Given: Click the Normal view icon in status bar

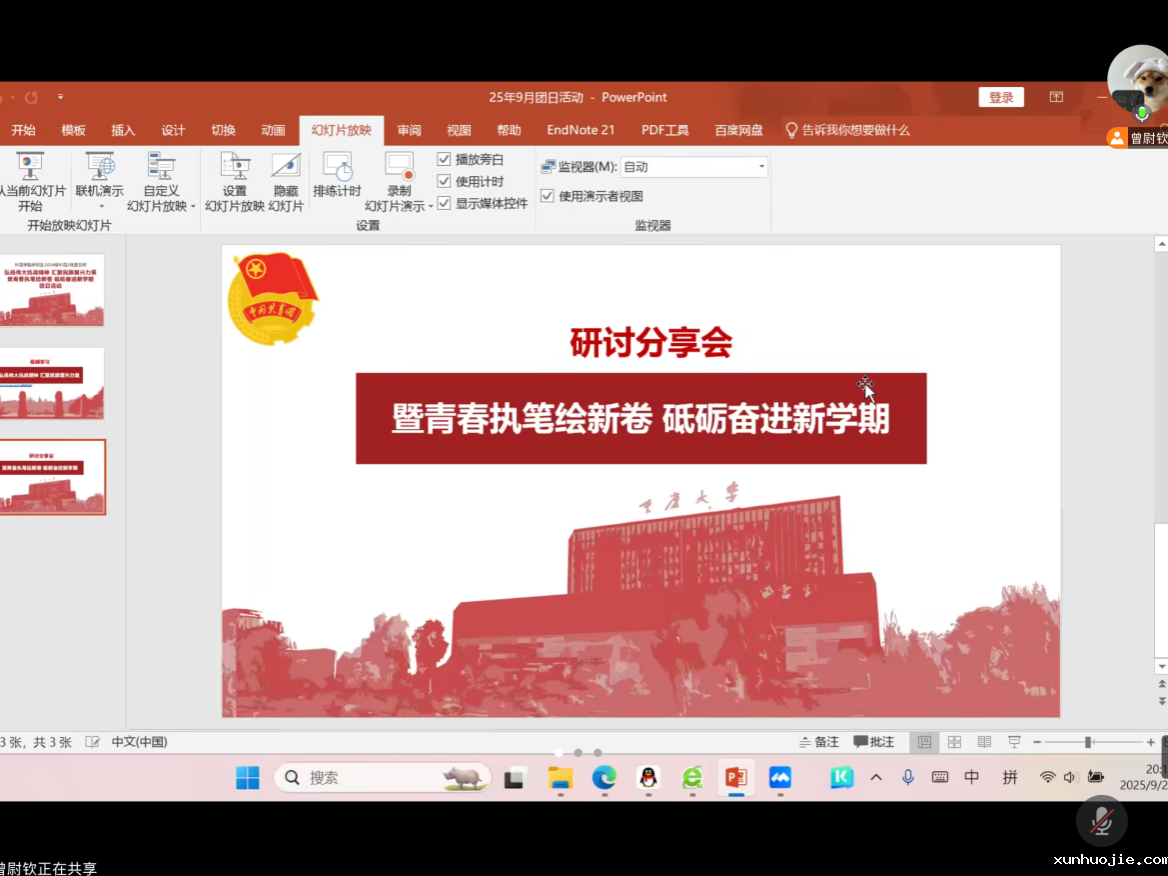Looking at the screenshot, I should point(924,742).
